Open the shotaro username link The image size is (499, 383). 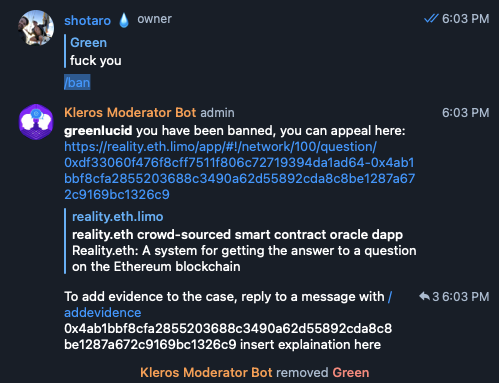click(x=87, y=21)
